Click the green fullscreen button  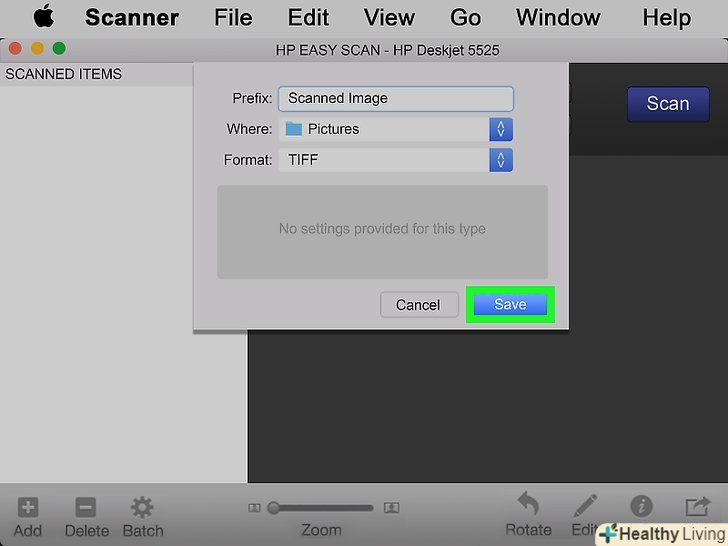[x=59, y=48]
